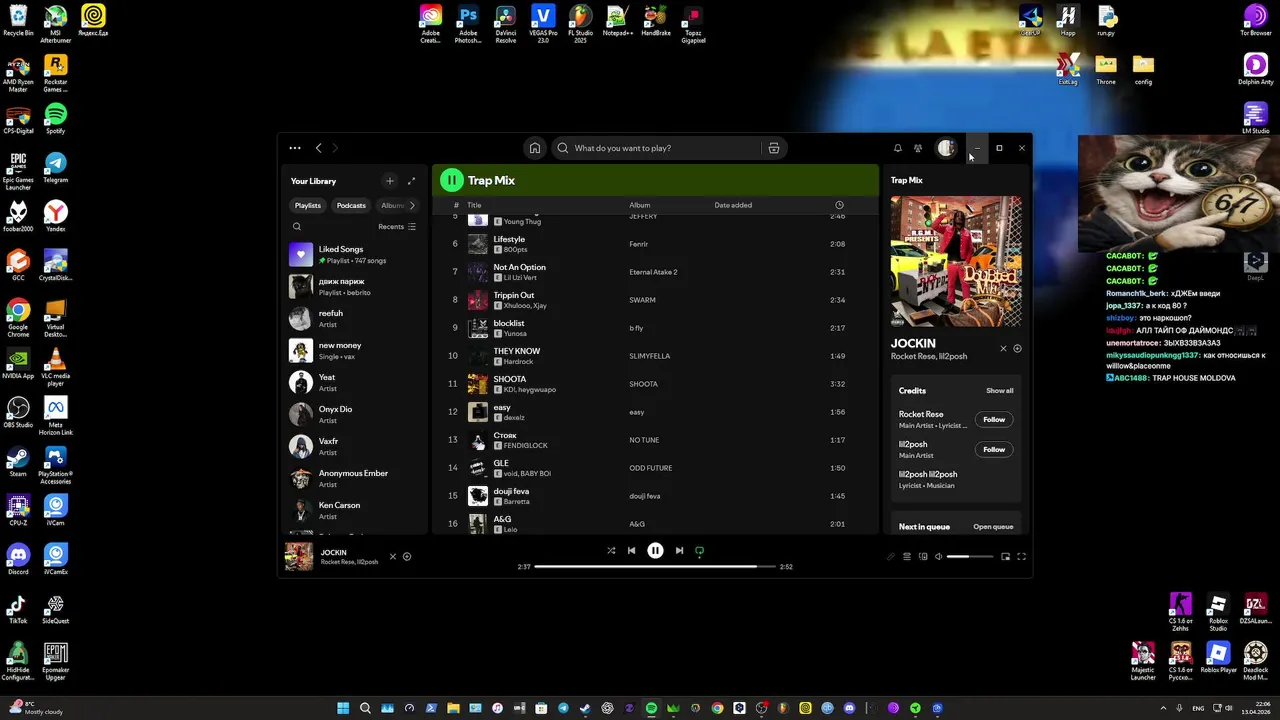Open the Liked Songs playlist
The image size is (1280, 720).
tap(354, 254)
